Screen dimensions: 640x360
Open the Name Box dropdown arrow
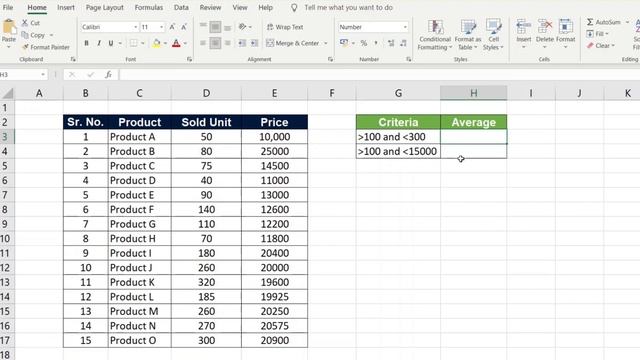(x=43, y=75)
